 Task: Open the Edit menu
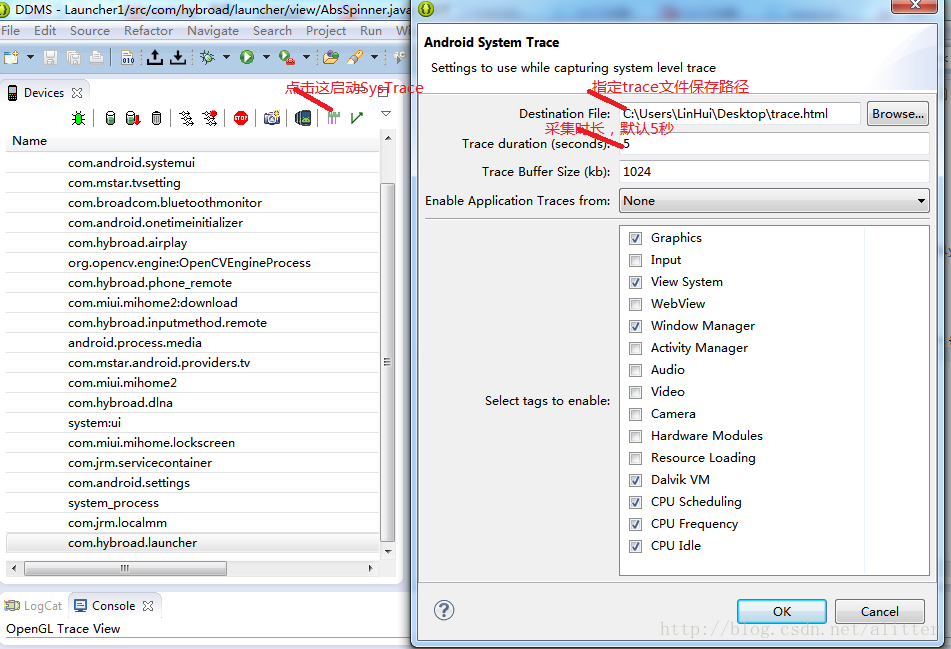[x=45, y=30]
